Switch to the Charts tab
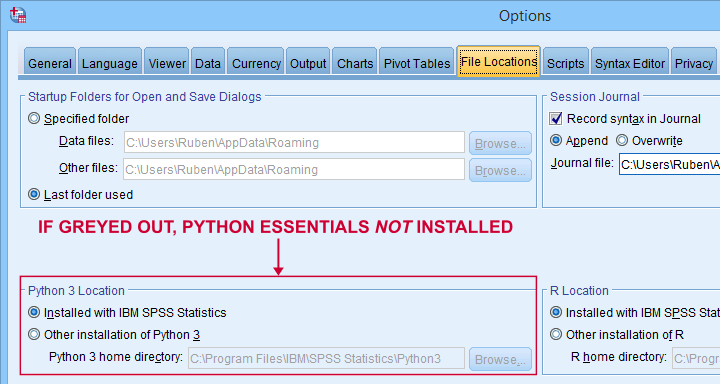Viewport: 720px width, 384px height. click(x=355, y=61)
